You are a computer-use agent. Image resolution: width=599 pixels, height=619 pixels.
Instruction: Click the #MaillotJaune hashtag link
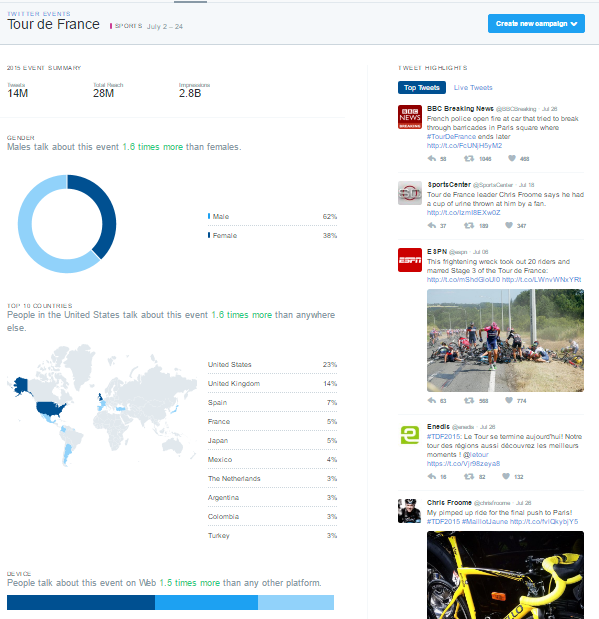484,522
